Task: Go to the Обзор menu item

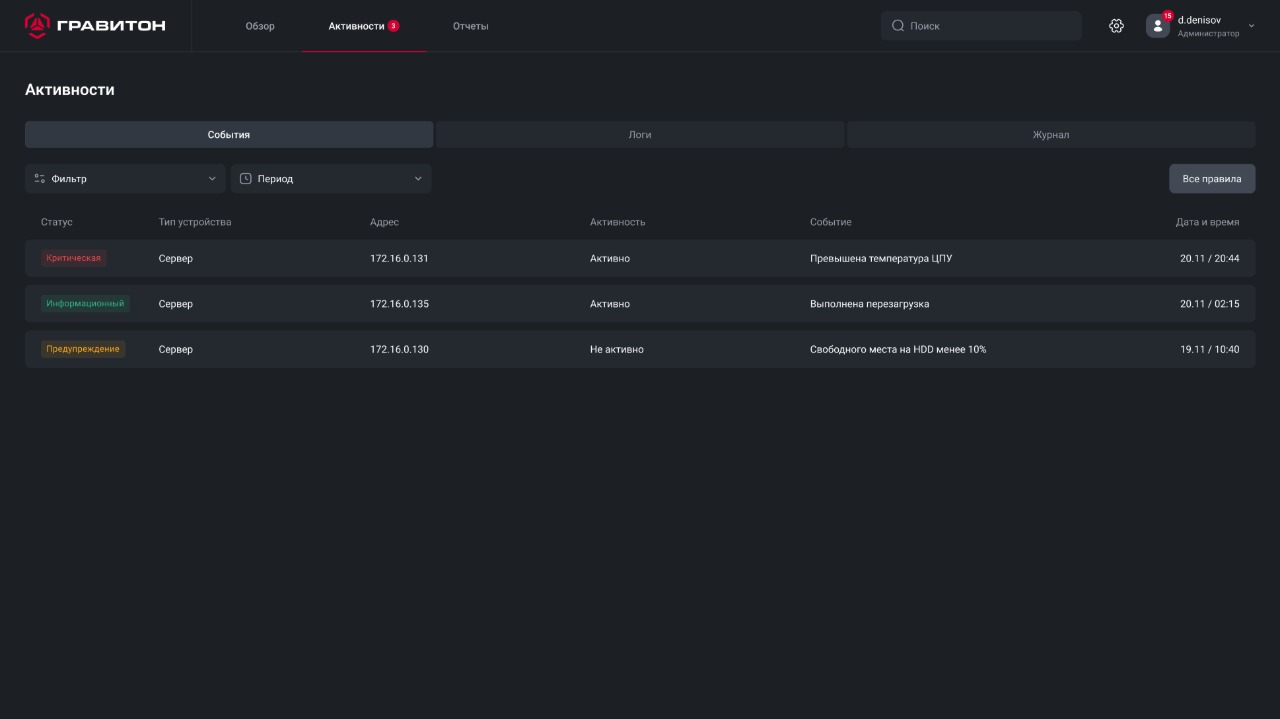Action: point(260,26)
